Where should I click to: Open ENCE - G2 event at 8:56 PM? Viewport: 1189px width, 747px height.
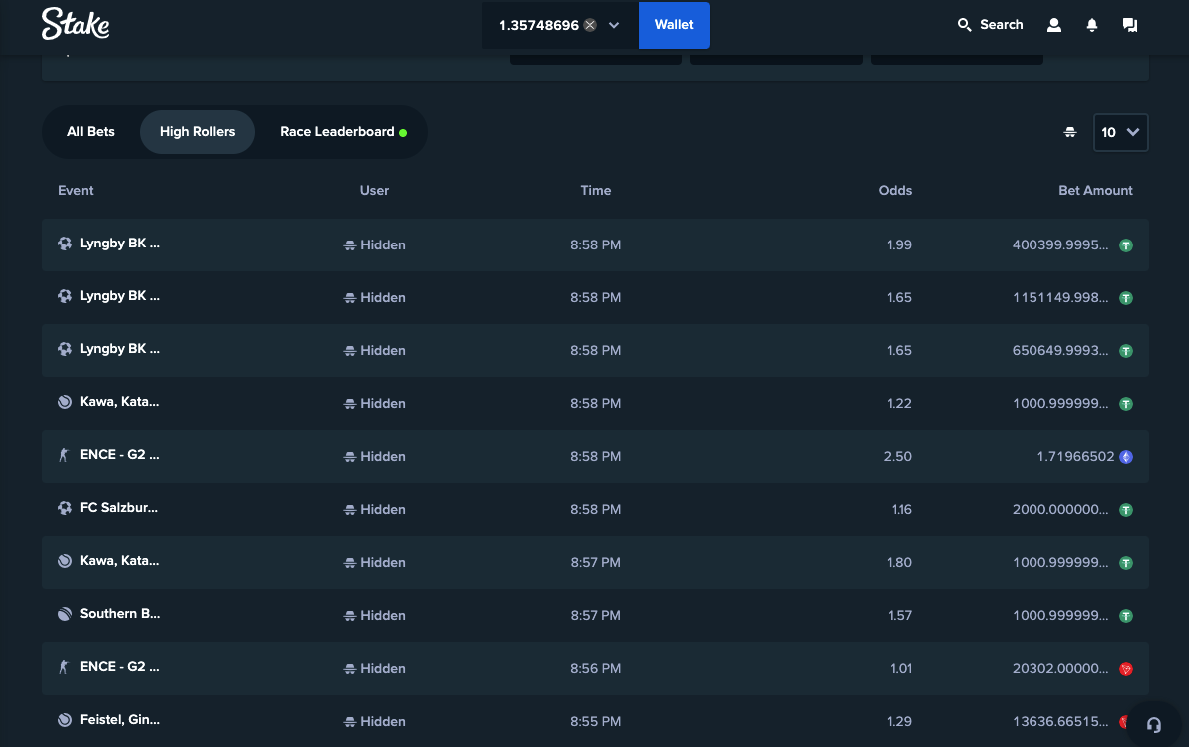(120, 667)
